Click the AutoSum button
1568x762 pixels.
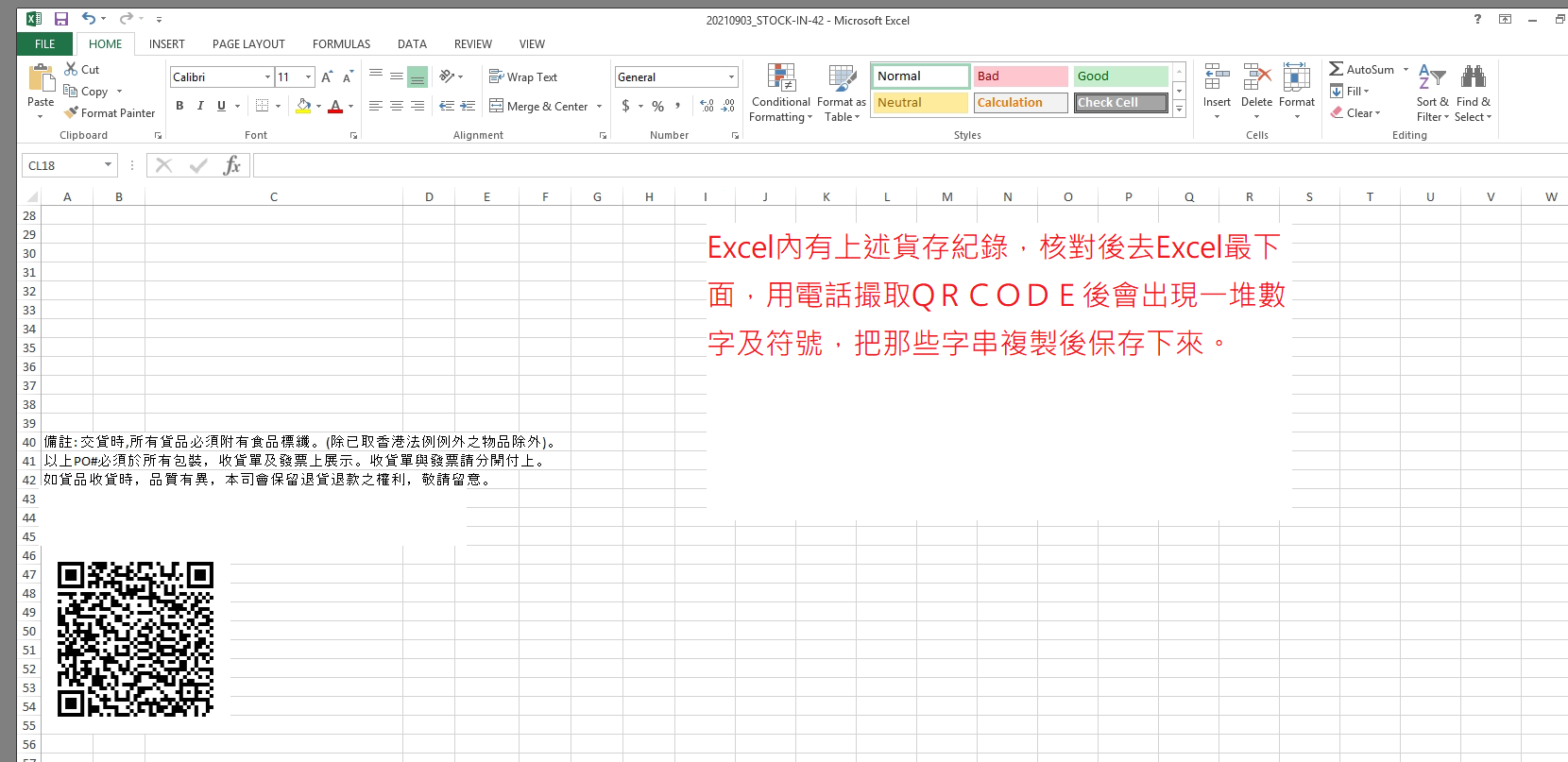point(1362,69)
